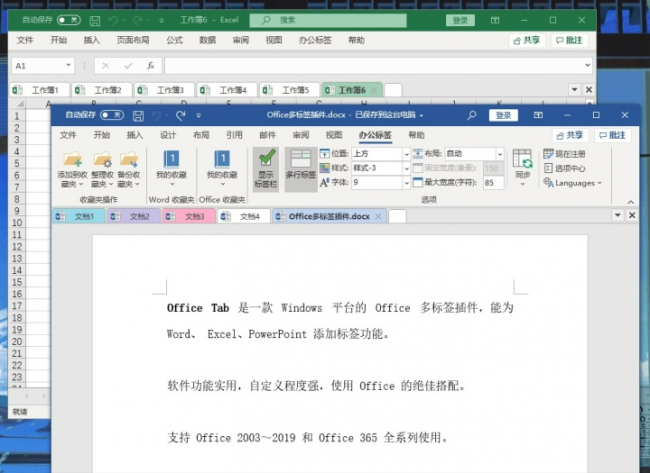Close the Office多标签插件.docx tab
This screenshot has height=473, width=650.
(378, 216)
